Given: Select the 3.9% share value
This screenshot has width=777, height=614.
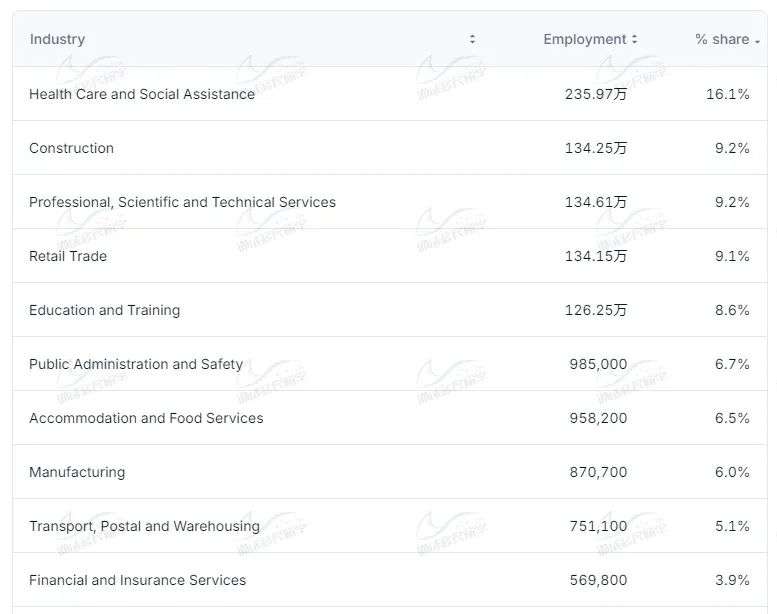Looking at the screenshot, I should point(732,580).
